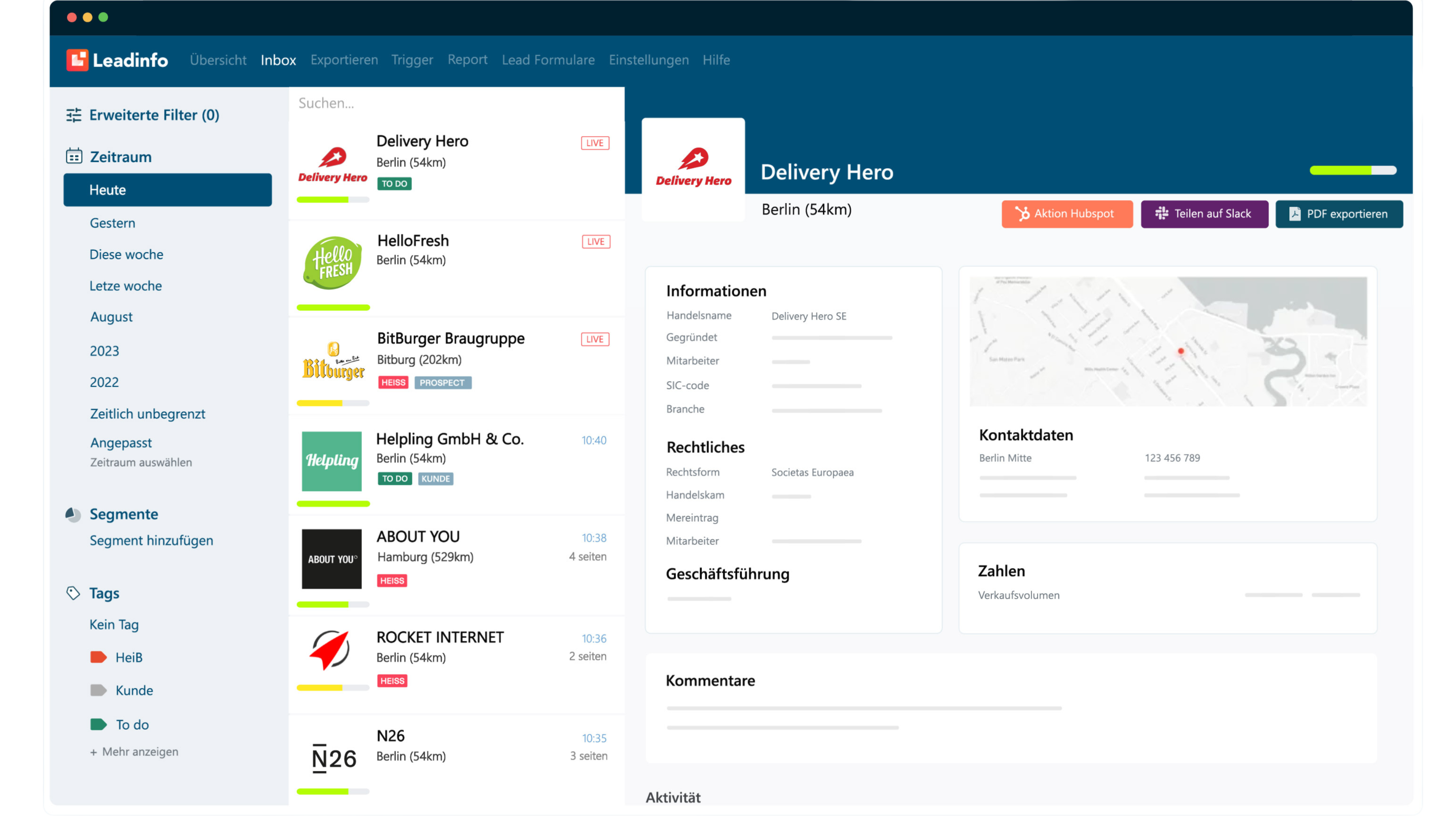1456x819 pixels.
Task: Select the Zeitlich unbegrenzt filter
Action: (147, 414)
